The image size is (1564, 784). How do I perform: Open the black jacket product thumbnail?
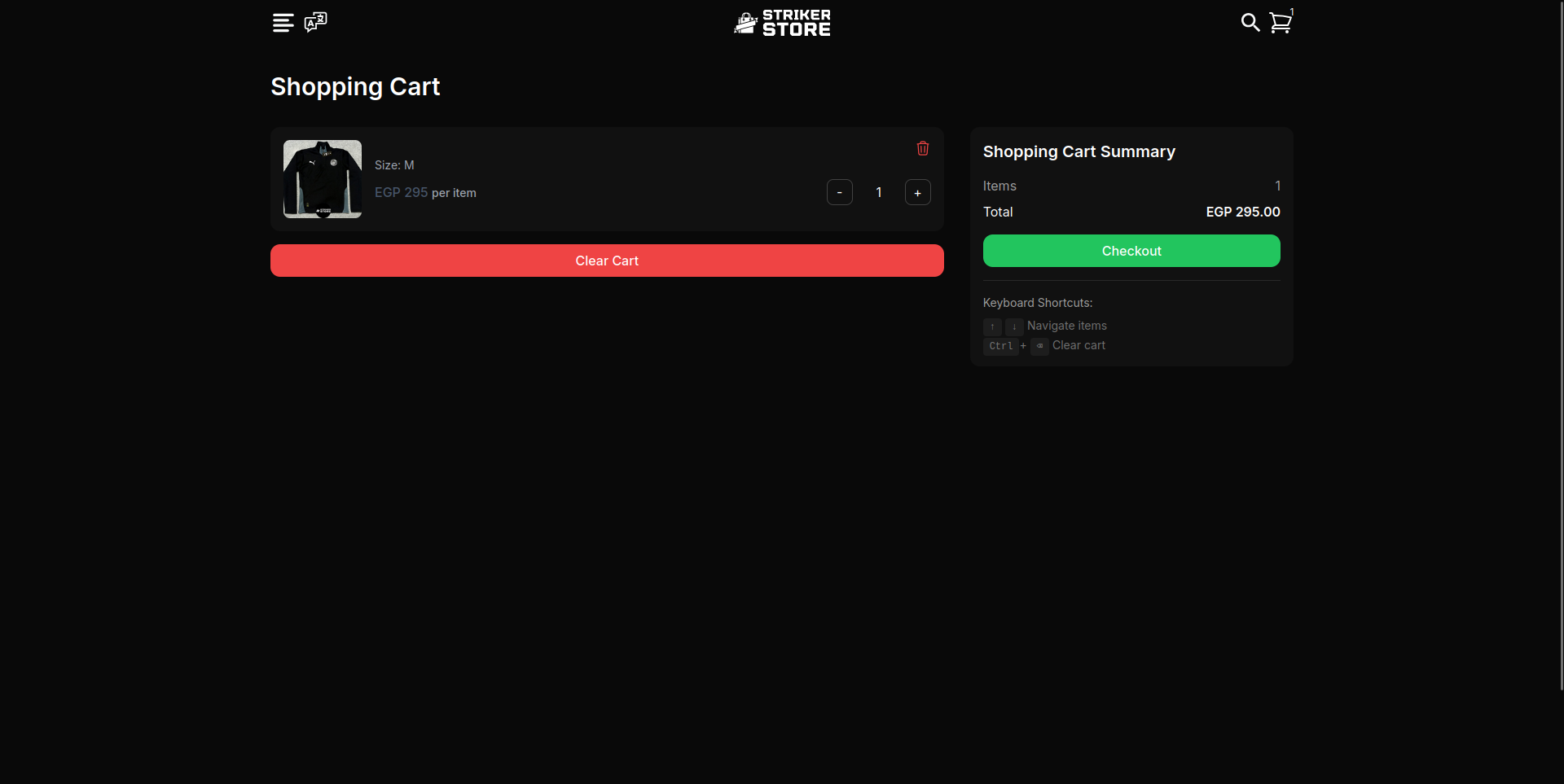pyautogui.click(x=323, y=179)
